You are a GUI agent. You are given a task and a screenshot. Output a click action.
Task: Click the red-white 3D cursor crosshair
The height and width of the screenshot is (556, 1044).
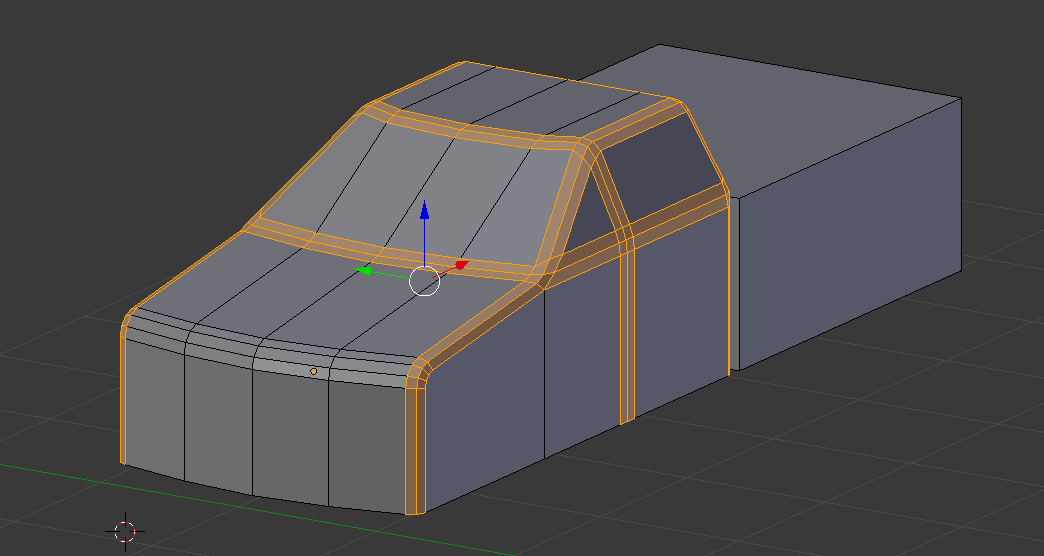coord(125,531)
